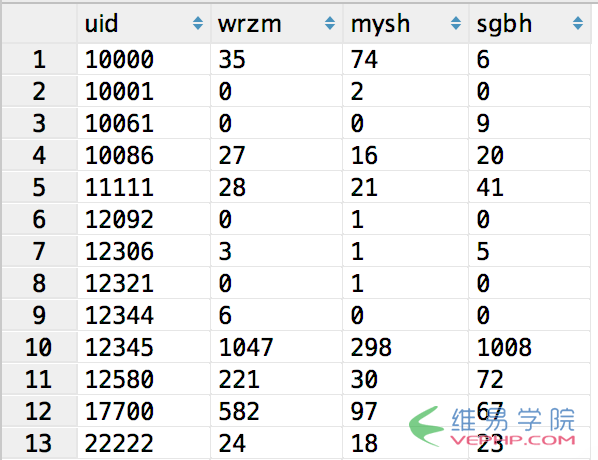The image size is (598, 460).
Task: Select uid cell 12306
Action: click(143, 251)
